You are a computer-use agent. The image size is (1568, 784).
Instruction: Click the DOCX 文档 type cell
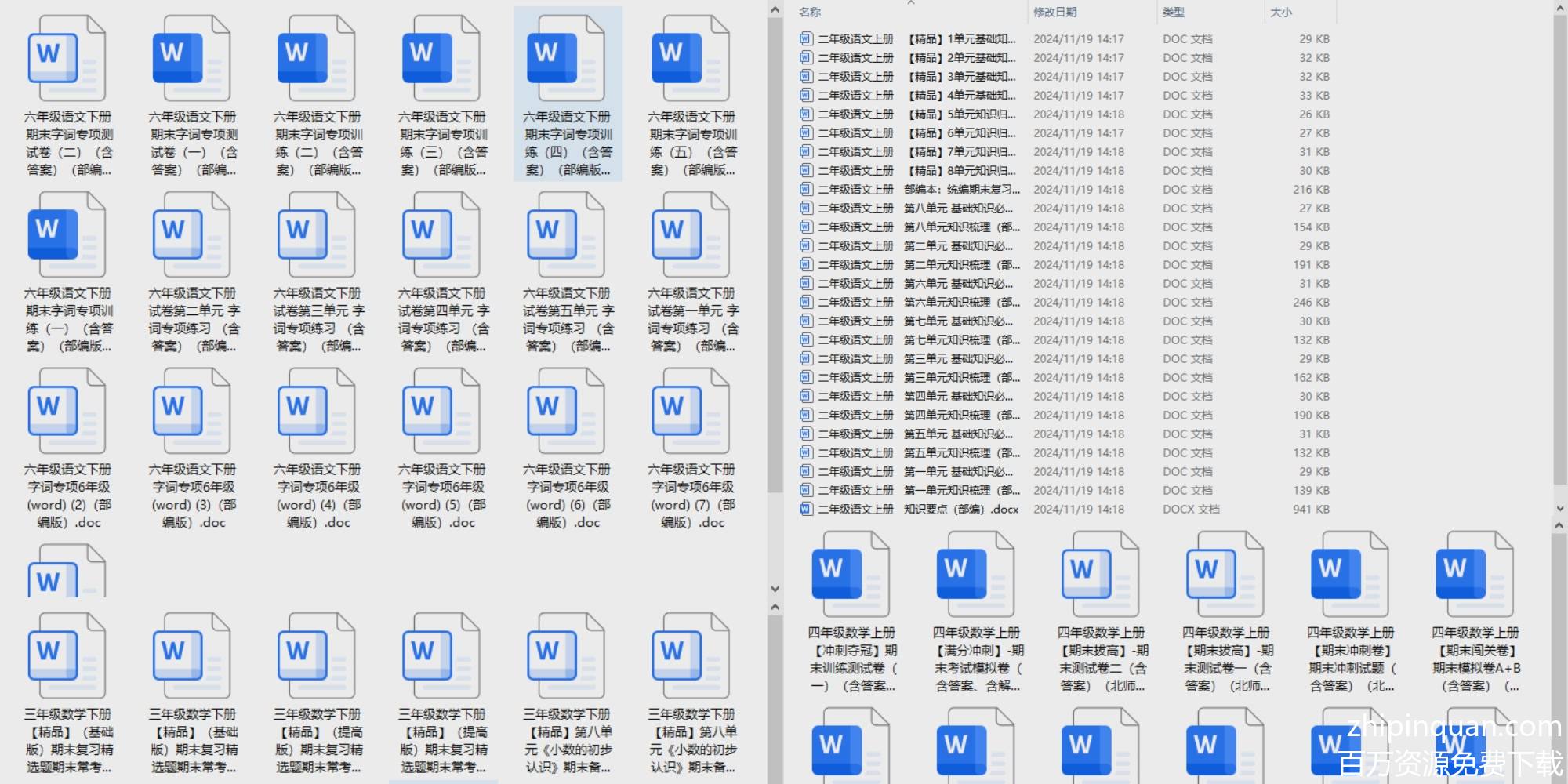coord(1191,509)
